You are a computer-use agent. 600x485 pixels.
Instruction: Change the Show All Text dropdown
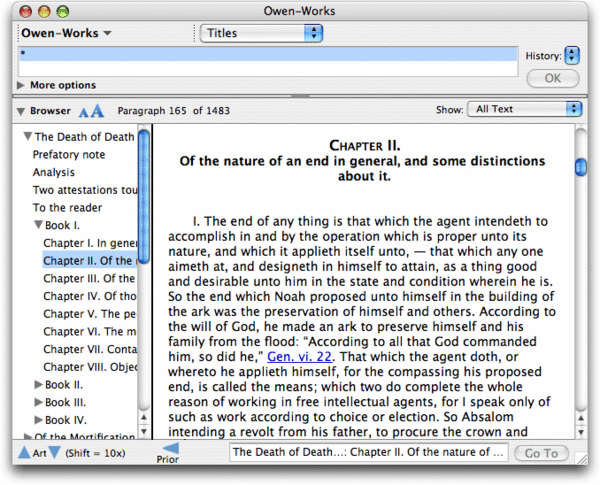(x=527, y=108)
